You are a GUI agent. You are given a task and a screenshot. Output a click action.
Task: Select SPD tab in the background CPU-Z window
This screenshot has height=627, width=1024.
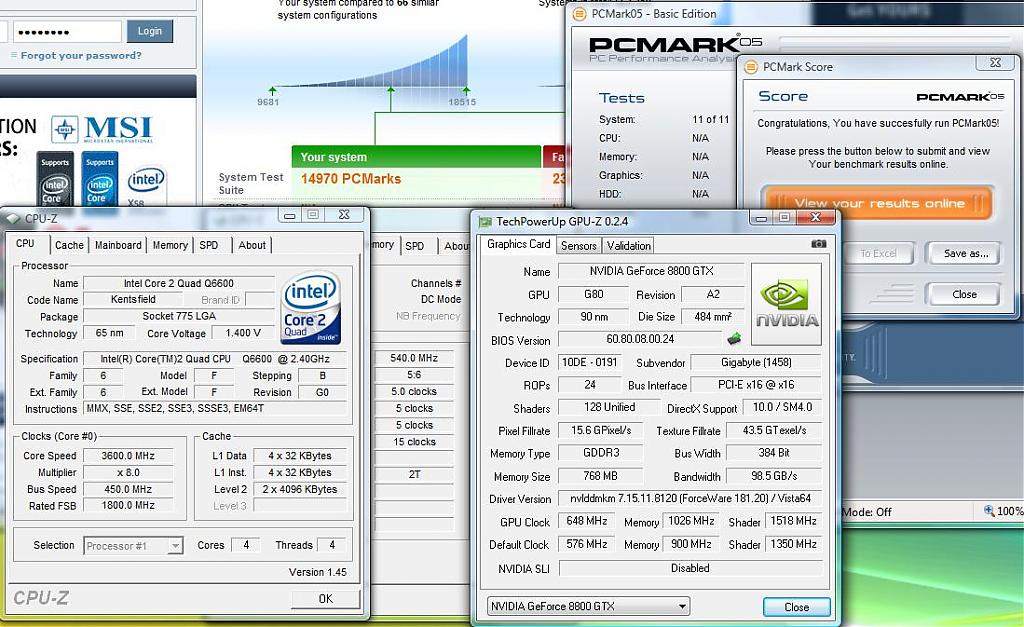tap(415, 246)
